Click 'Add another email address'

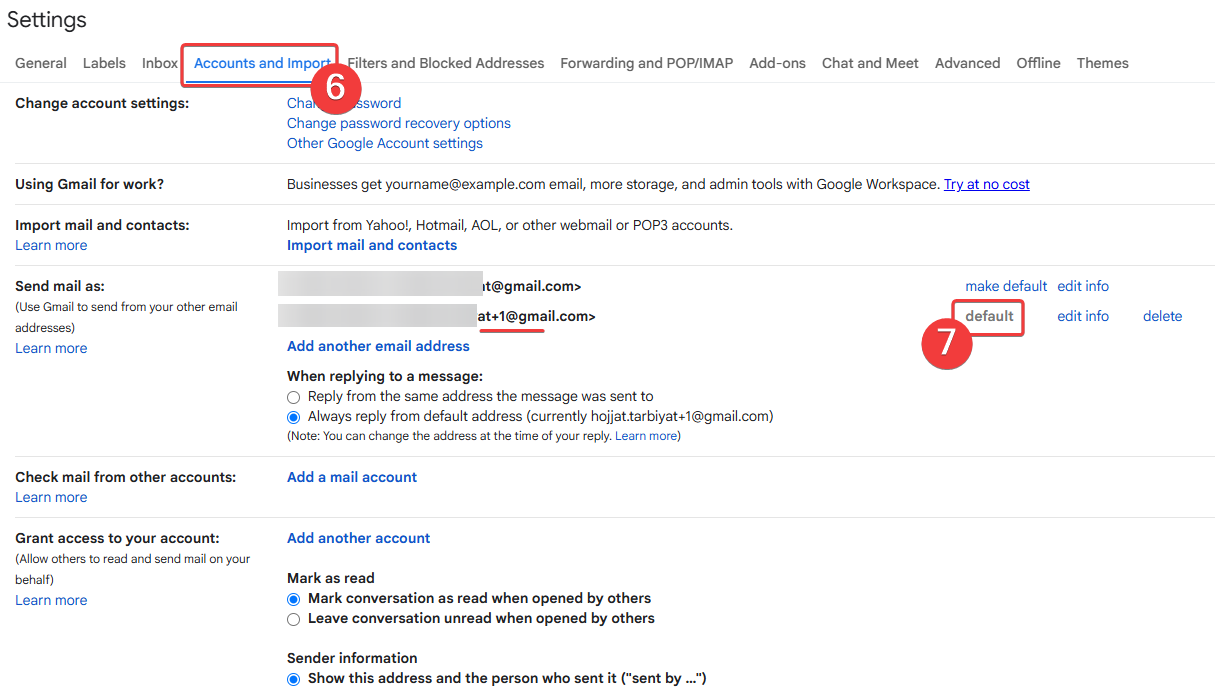(x=378, y=346)
